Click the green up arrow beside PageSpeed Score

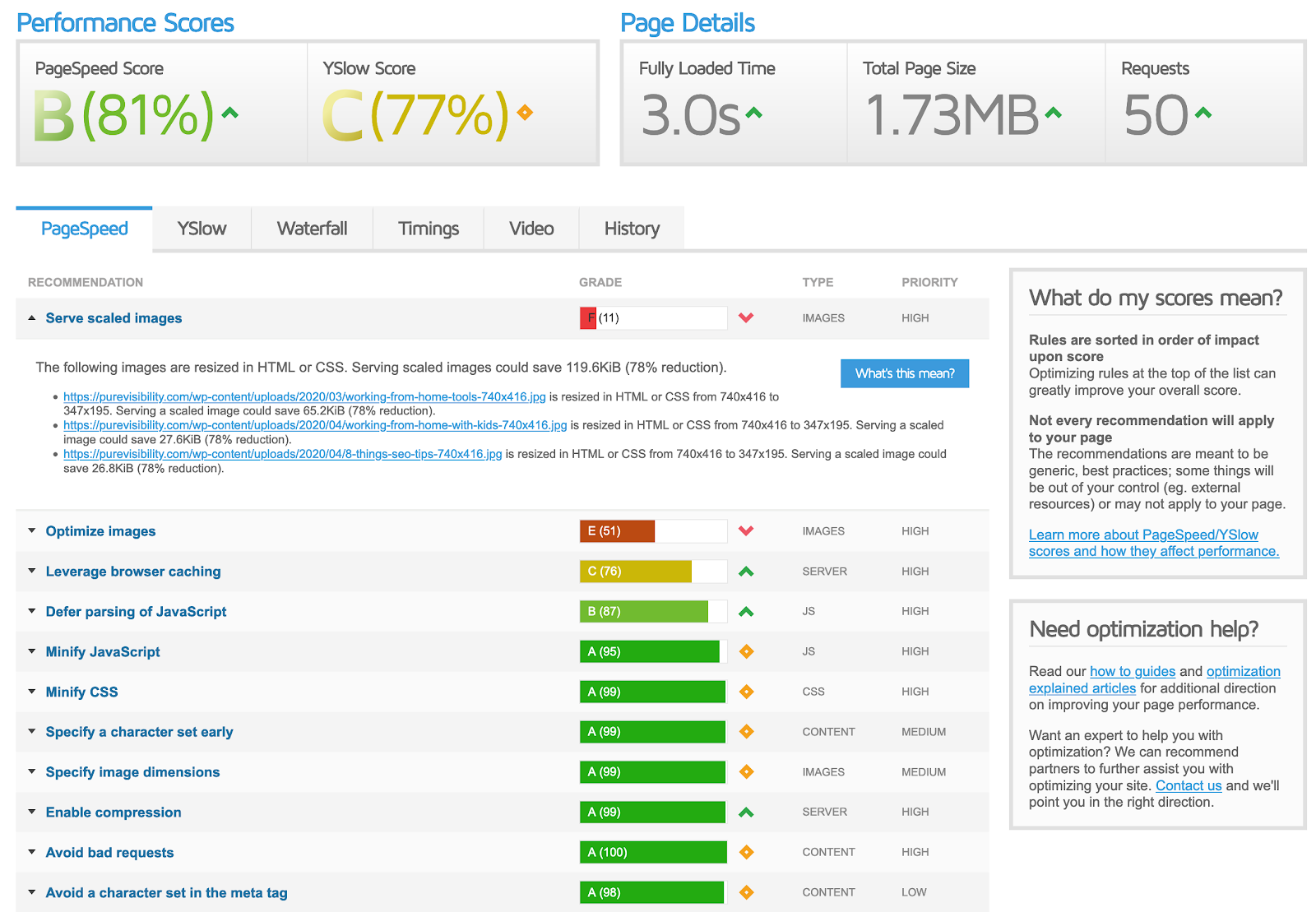[x=230, y=113]
